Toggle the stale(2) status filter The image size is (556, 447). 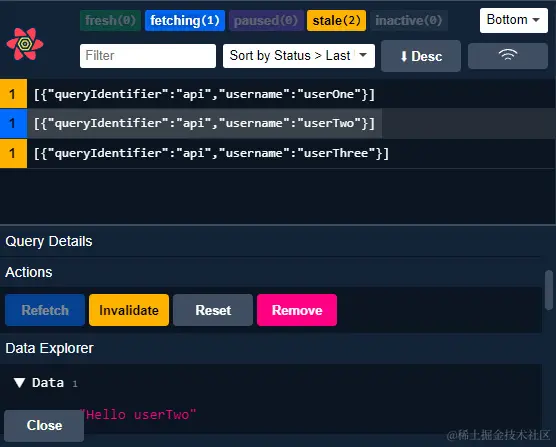pyautogui.click(x=337, y=21)
